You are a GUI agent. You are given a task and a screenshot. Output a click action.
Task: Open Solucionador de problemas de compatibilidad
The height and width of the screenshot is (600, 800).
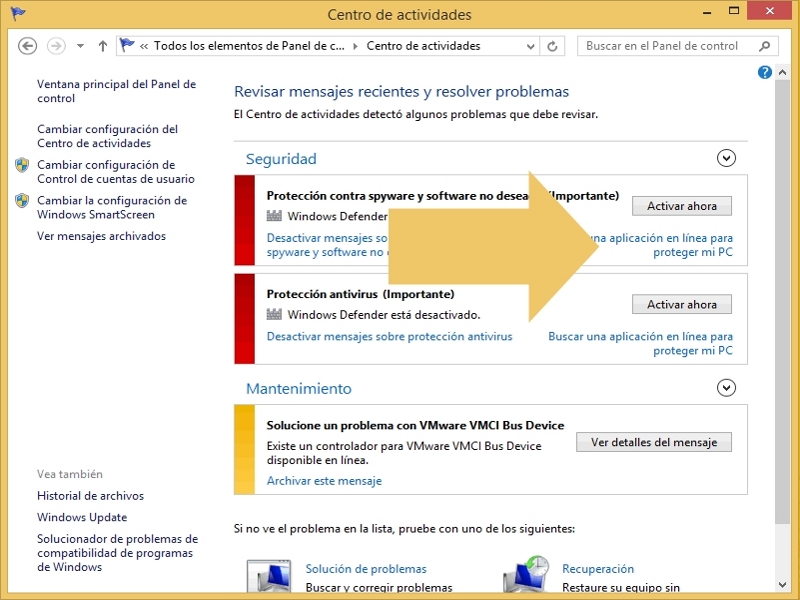pyautogui.click(x=117, y=553)
